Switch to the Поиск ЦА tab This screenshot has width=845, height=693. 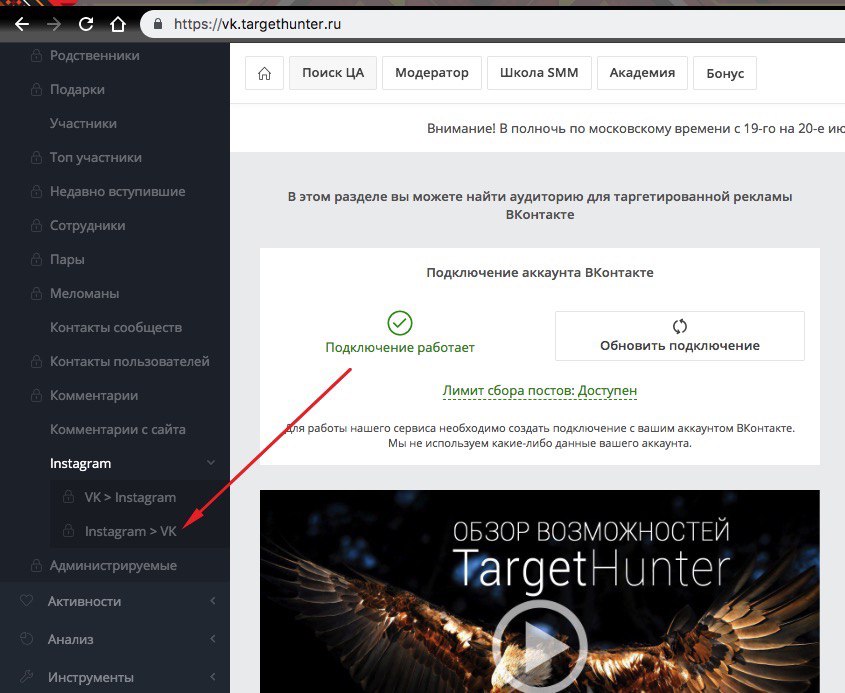coord(333,73)
